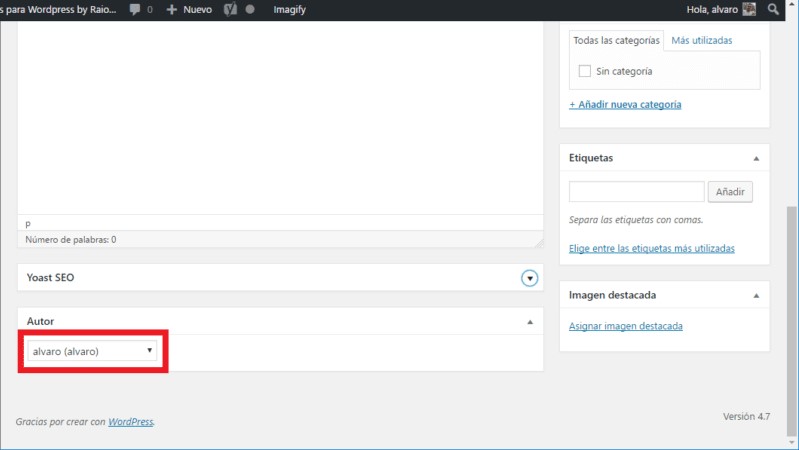The width and height of the screenshot is (799, 450).
Task: Check the Sin categoría checkbox
Action: click(x=585, y=72)
